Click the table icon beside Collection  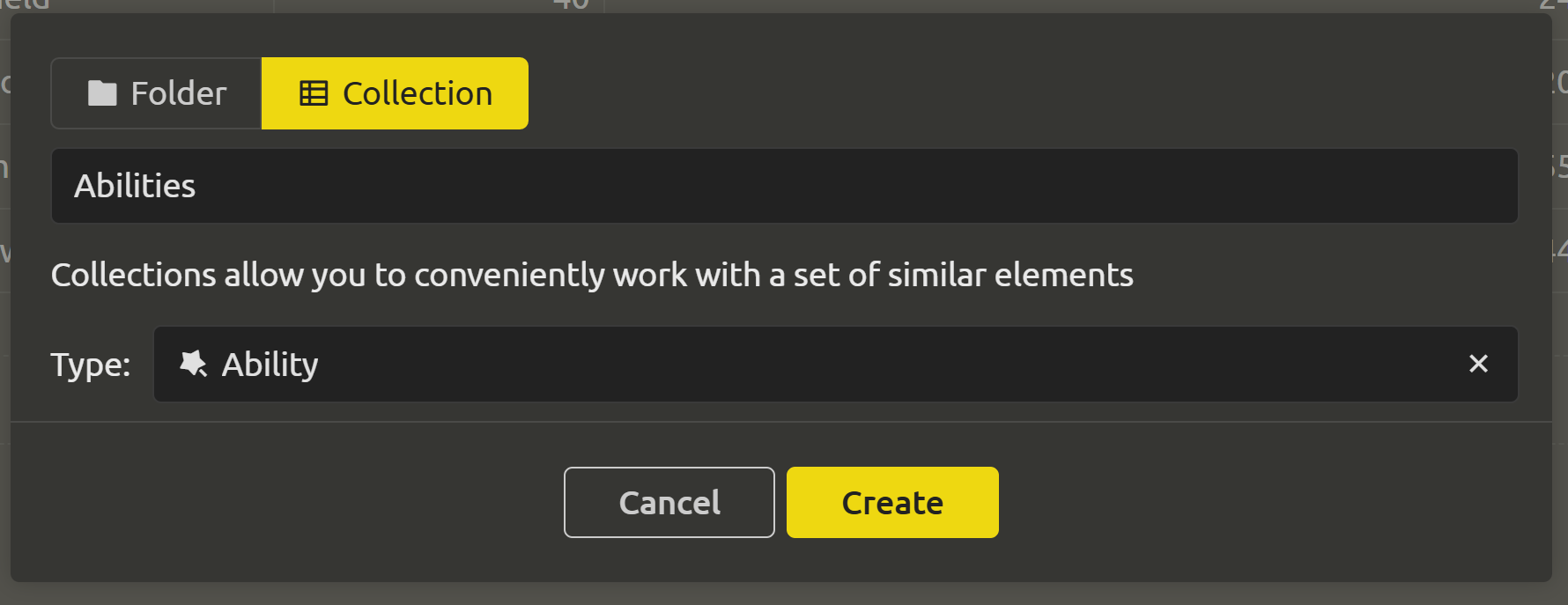pyautogui.click(x=314, y=93)
